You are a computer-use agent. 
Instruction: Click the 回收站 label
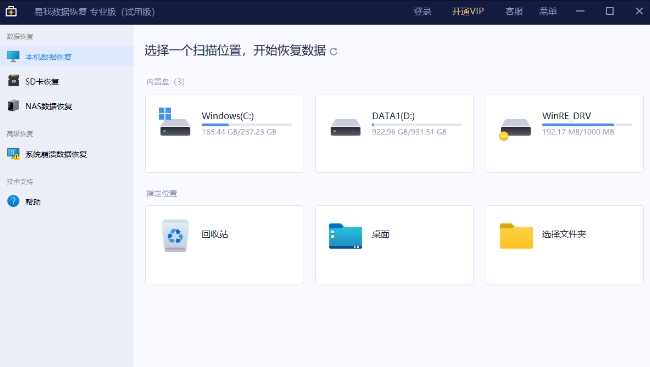click(215, 234)
